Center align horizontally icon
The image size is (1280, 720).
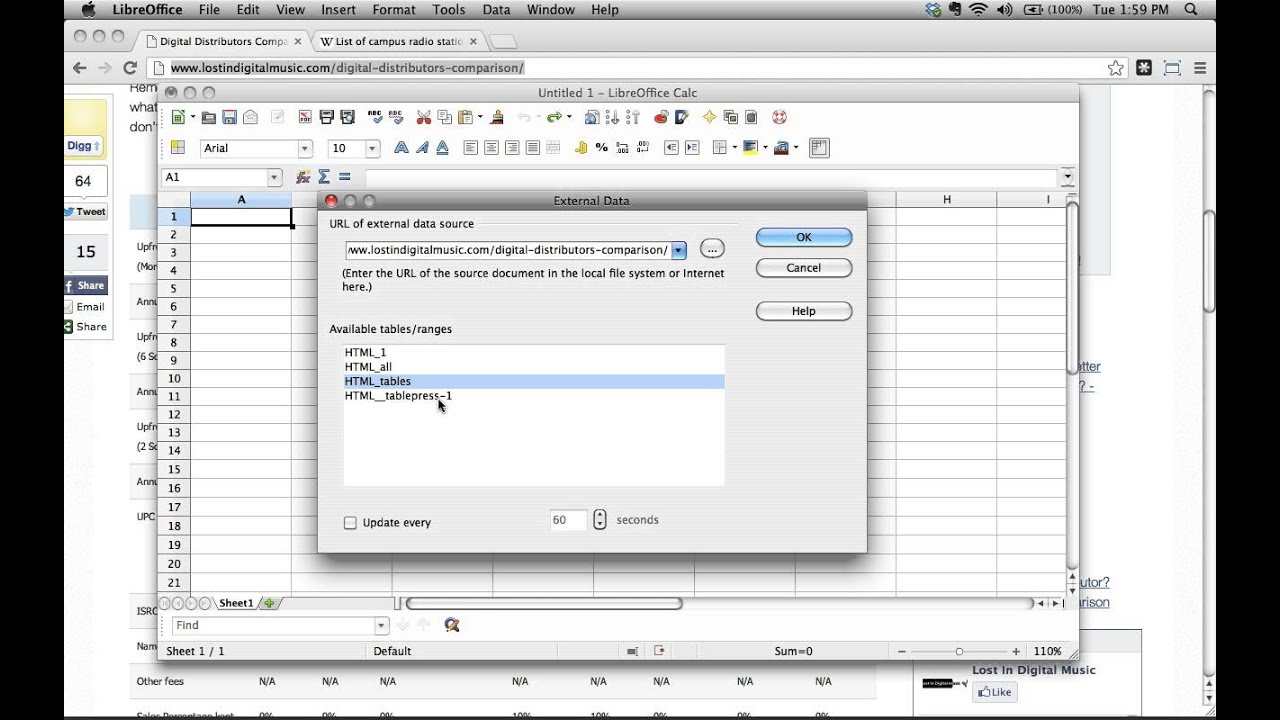[x=491, y=148]
